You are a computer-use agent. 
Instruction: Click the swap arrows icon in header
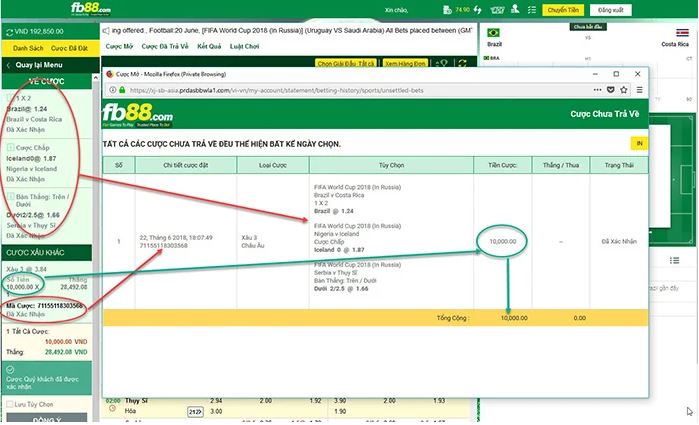[x=478, y=9]
